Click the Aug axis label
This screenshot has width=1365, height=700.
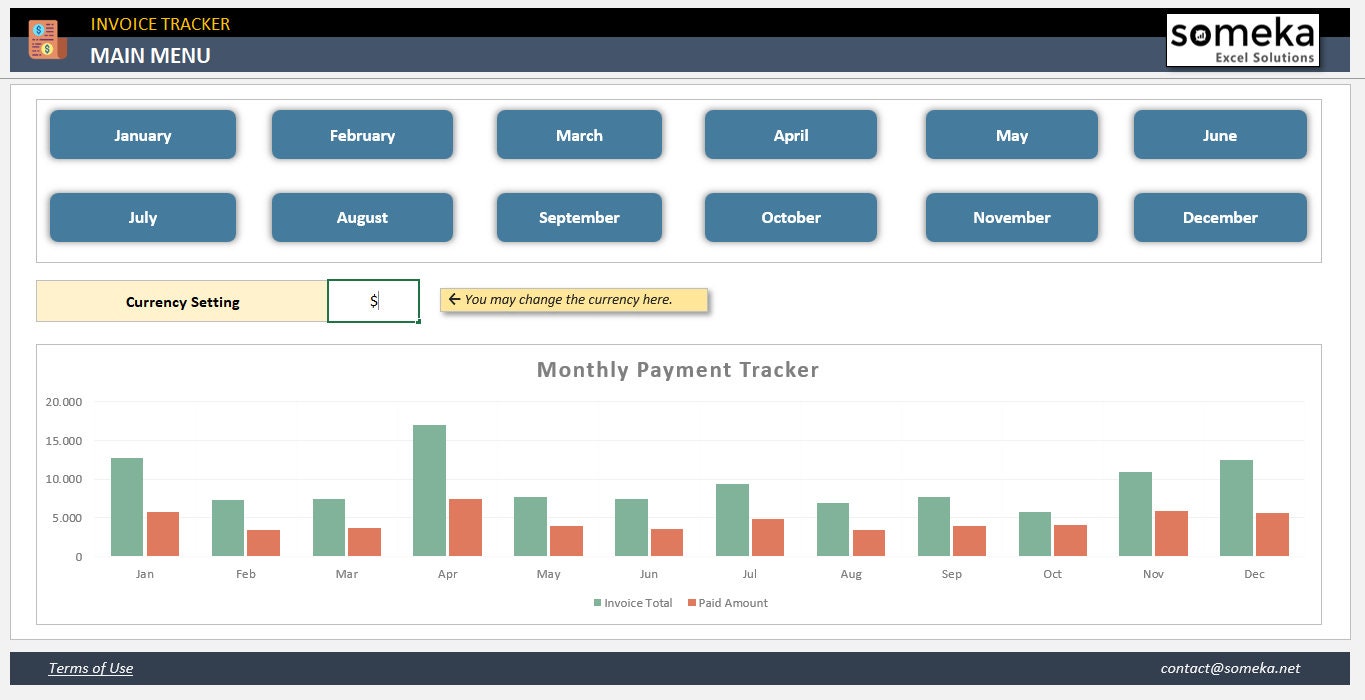click(851, 574)
